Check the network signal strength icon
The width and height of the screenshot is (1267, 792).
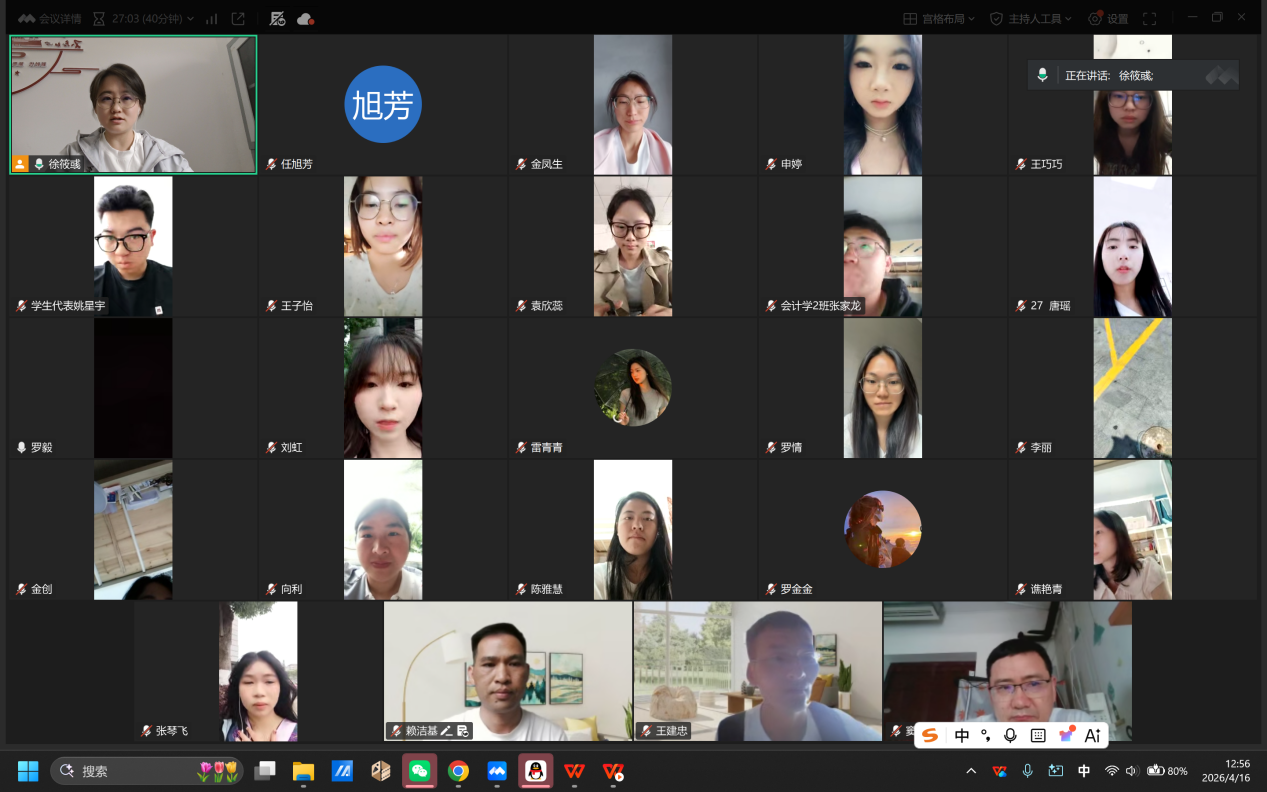click(x=211, y=18)
